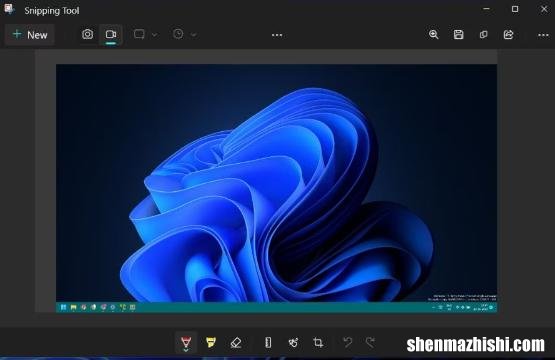The image size is (555, 360).
Task: Expand the snipping mode dropdown arrow
Action: point(155,35)
